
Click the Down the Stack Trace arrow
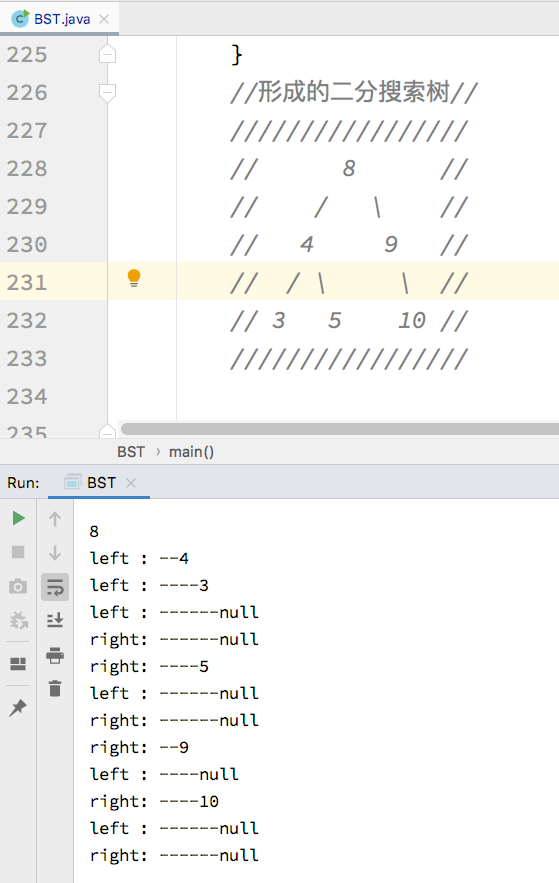click(55, 552)
